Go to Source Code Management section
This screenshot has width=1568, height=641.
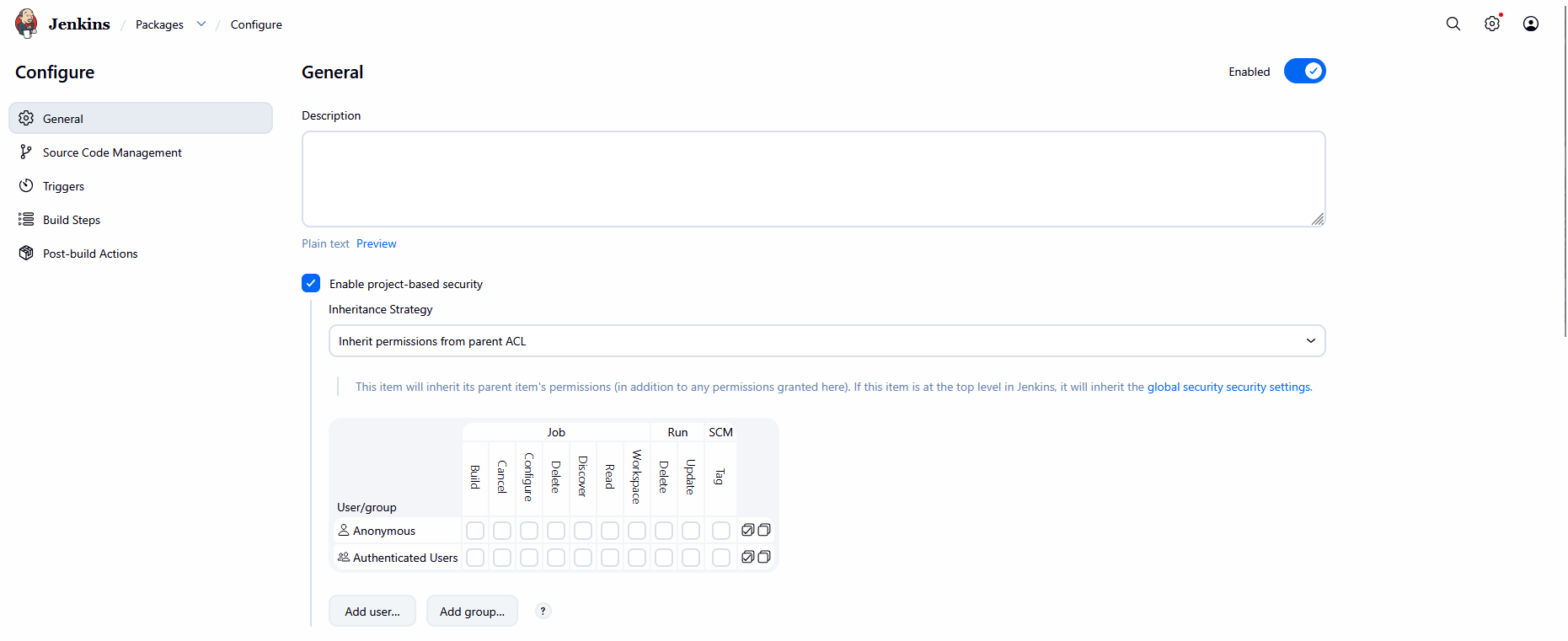tap(112, 152)
